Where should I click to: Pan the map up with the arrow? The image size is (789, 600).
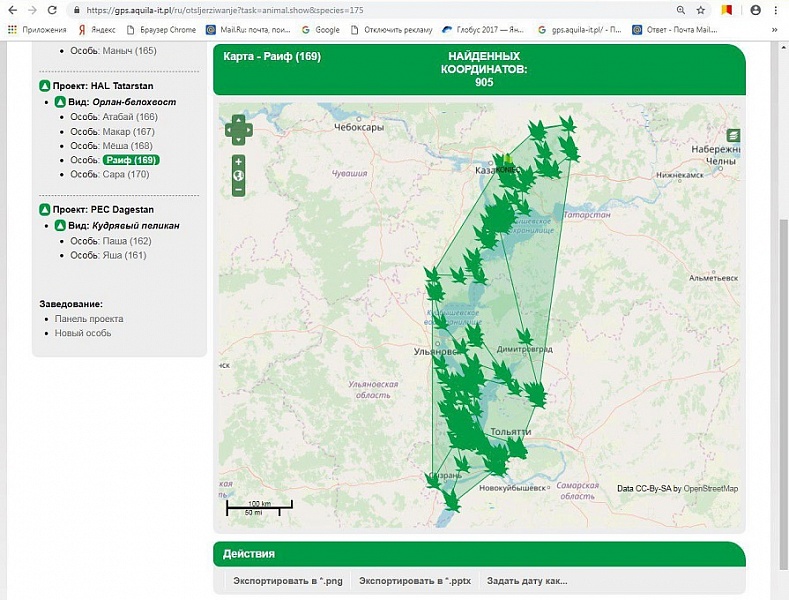coord(239,120)
